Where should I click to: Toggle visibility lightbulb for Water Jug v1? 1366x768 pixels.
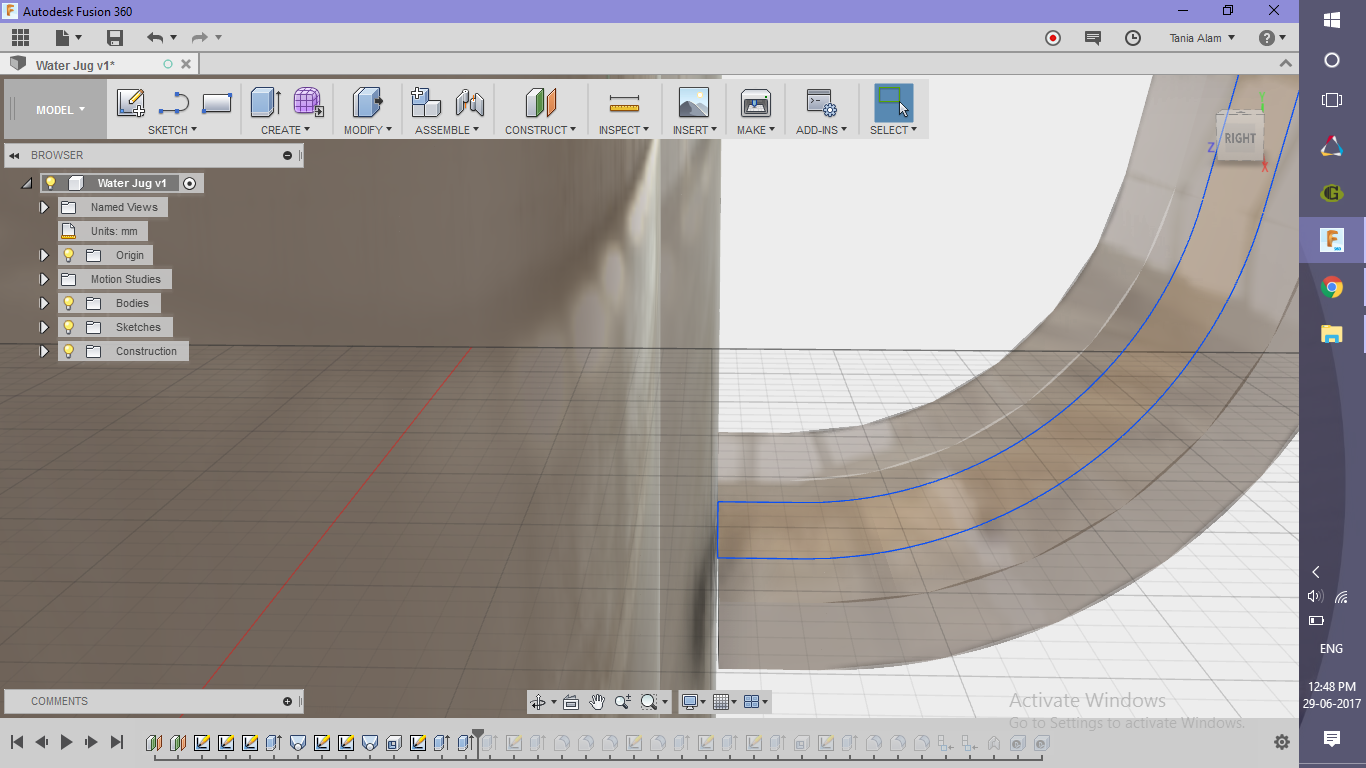click(x=51, y=183)
